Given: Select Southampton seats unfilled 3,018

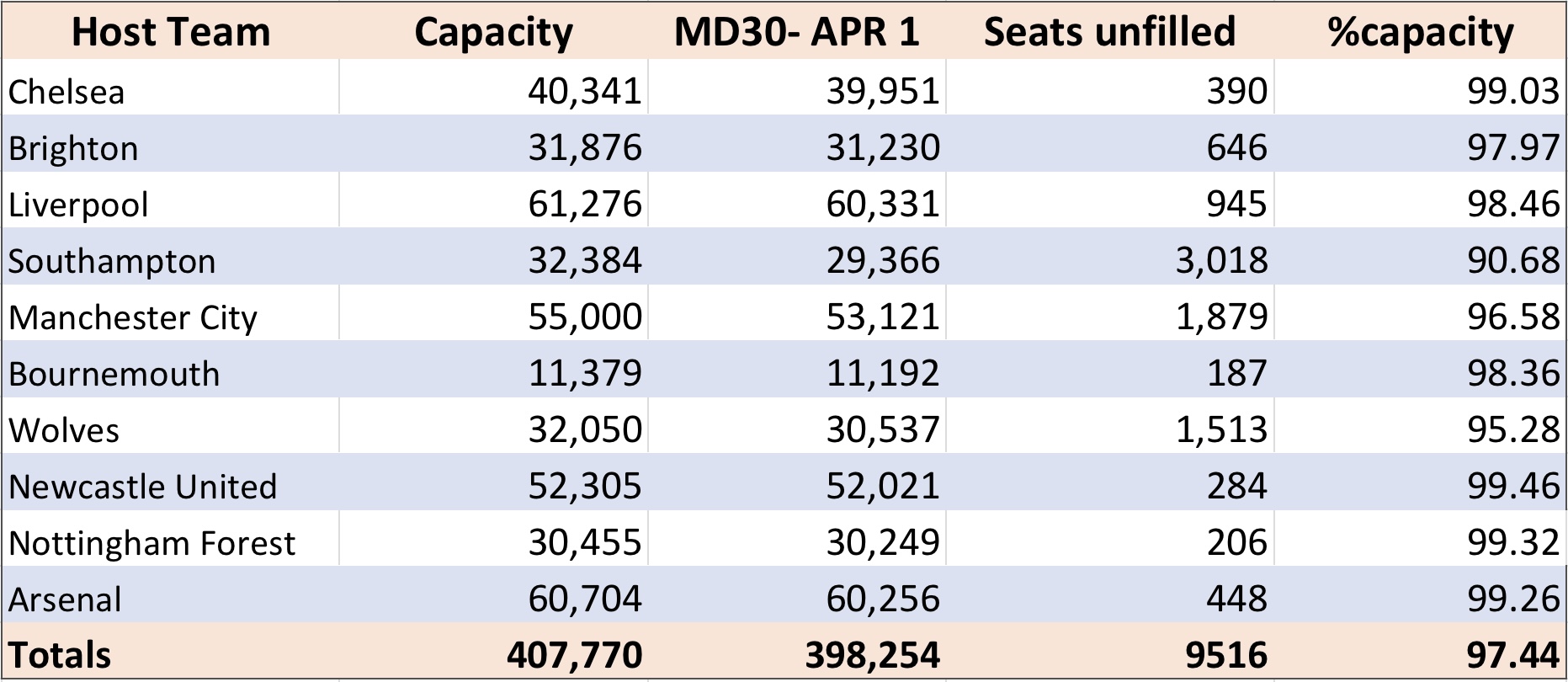Looking at the screenshot, I should (x=1222, y=261).
